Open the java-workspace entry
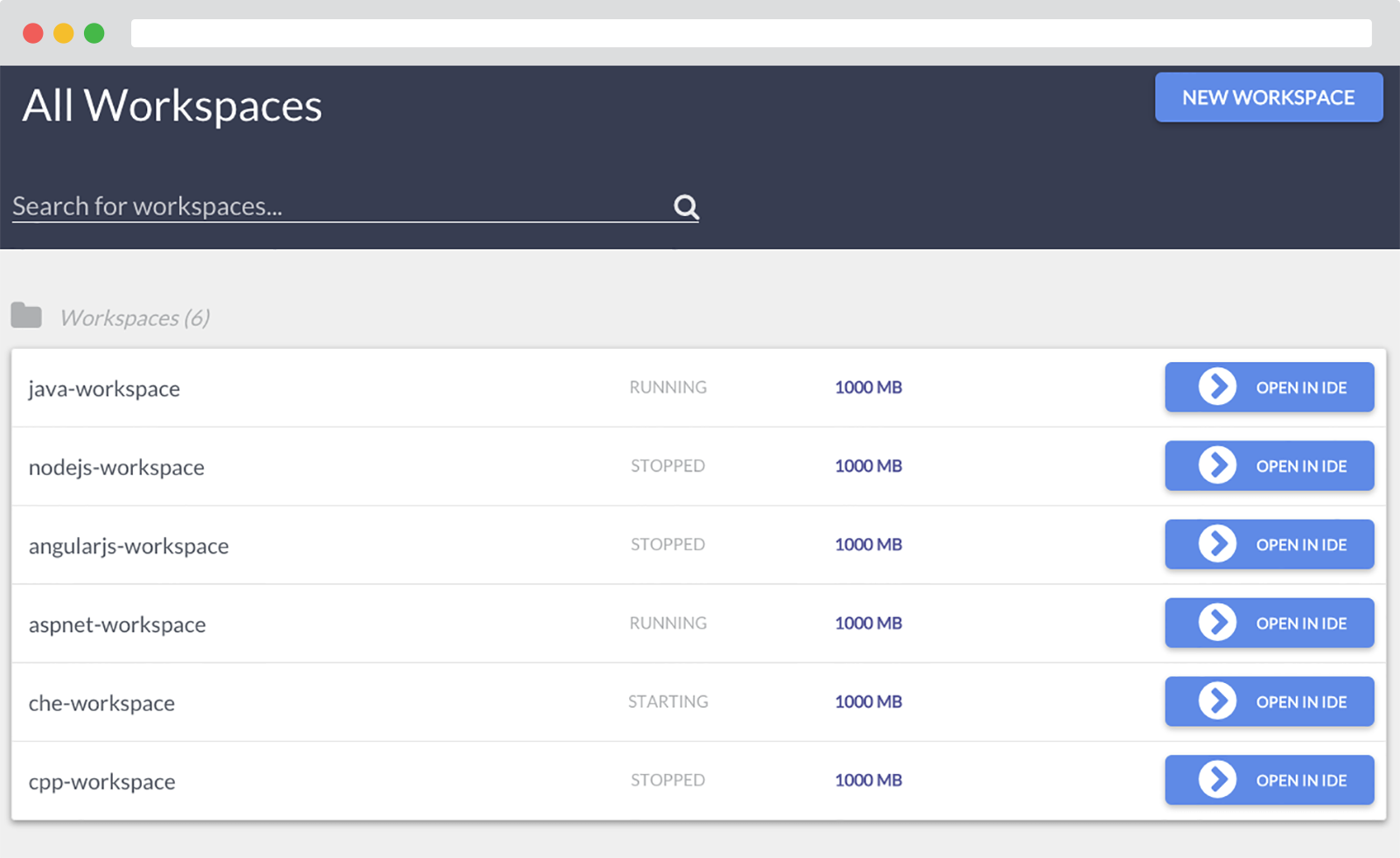The width and height of the screenshot is (1400, 858). (x=104, y=388)
